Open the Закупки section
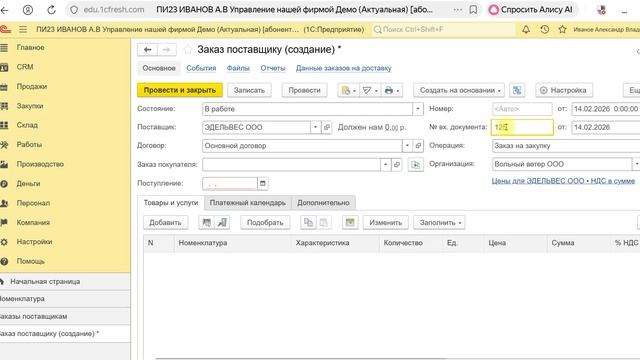This screenshot has height=360, width=640. pos(30,106)
